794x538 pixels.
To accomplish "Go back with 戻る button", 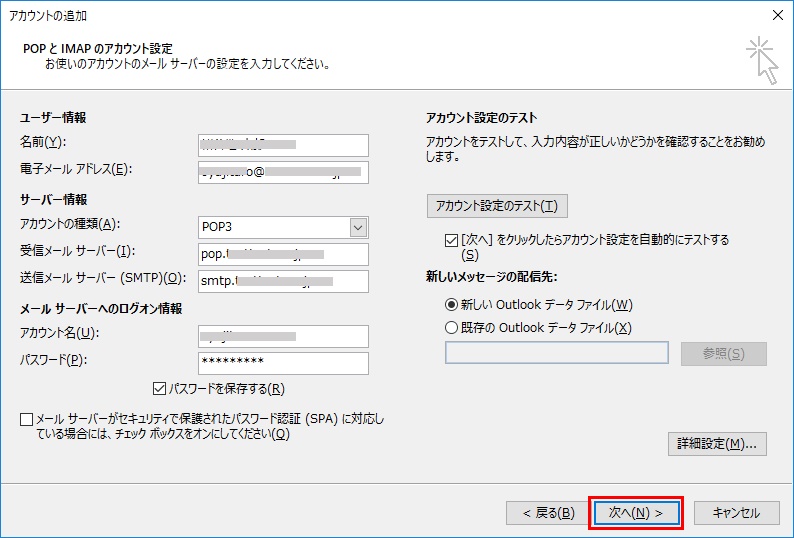I will click(548, 513).
